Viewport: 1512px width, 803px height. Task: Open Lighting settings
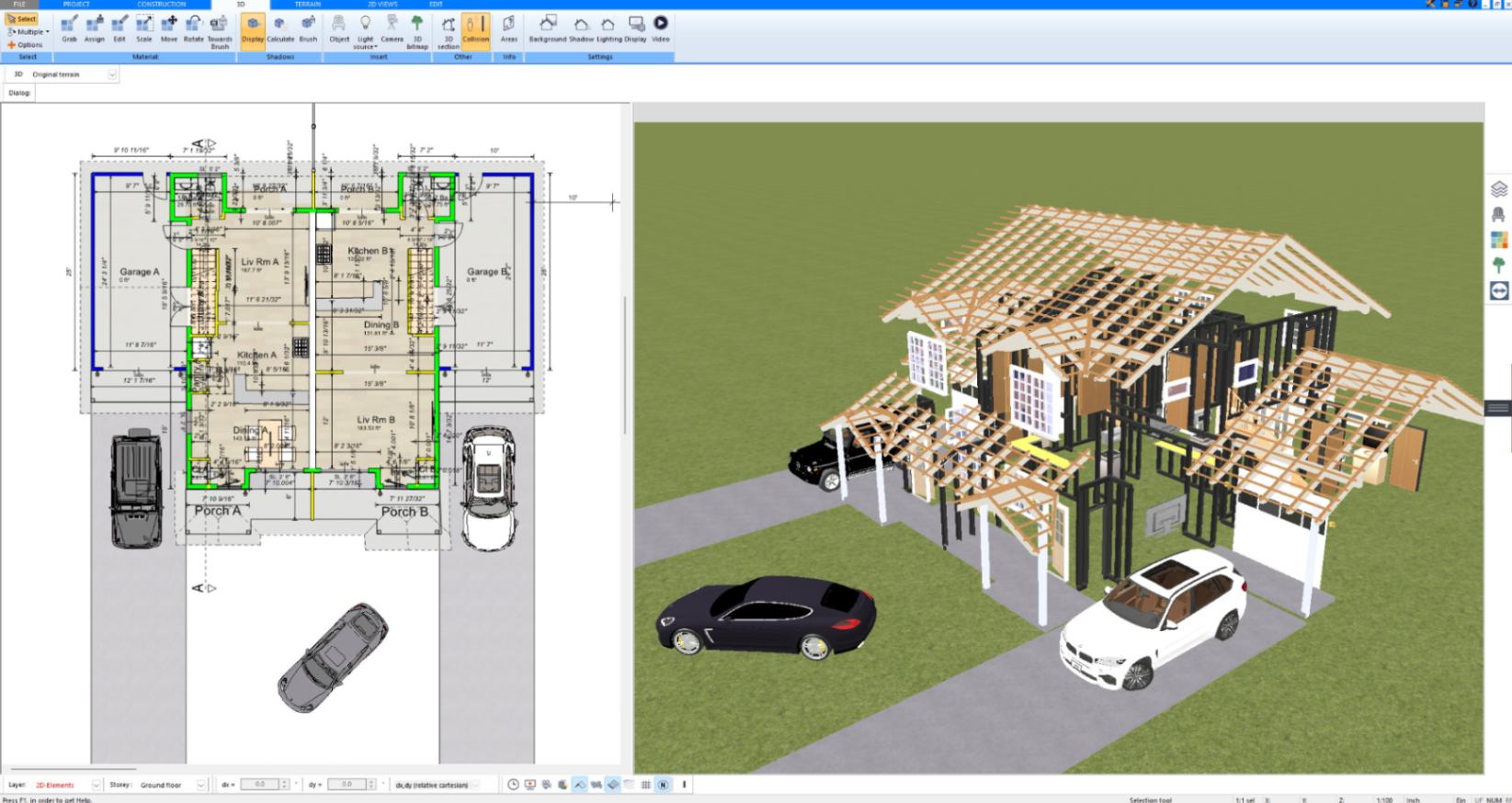pos(608,29)
